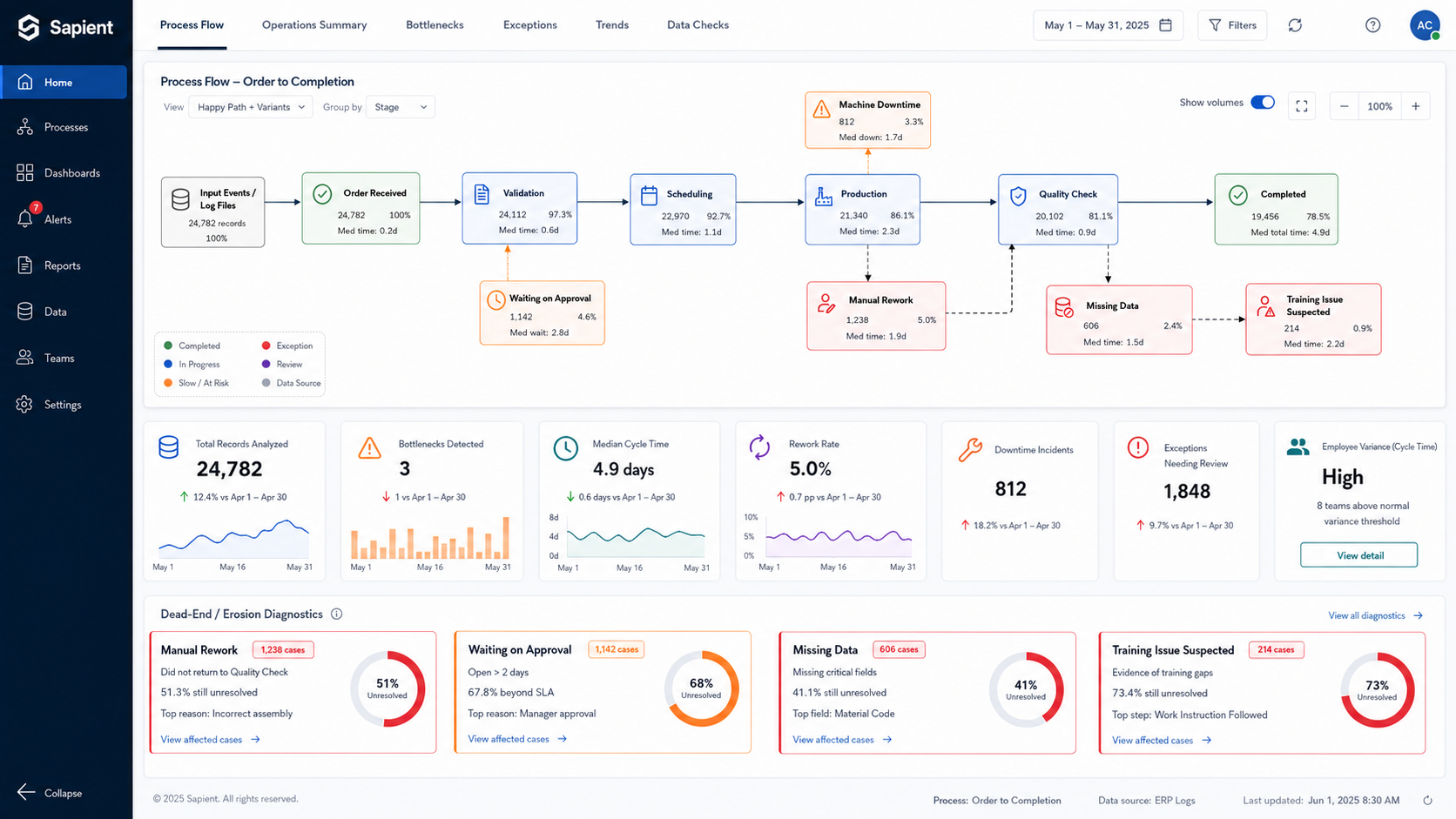Viewport: 1456px width, 819px height.
Task: Click the Manual Rework 51% unresolved donut
Action: coord(388,688)
